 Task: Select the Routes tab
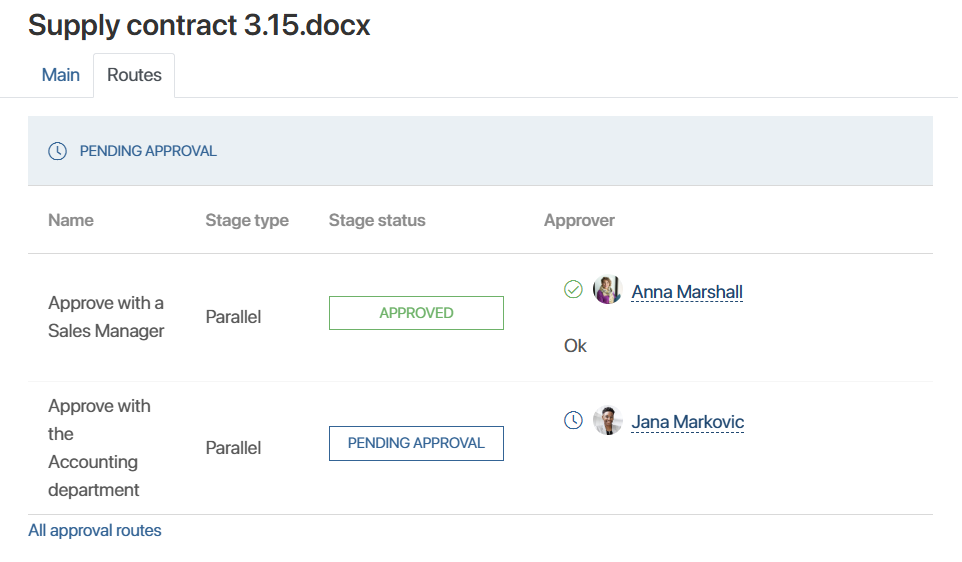coord(134,75)
